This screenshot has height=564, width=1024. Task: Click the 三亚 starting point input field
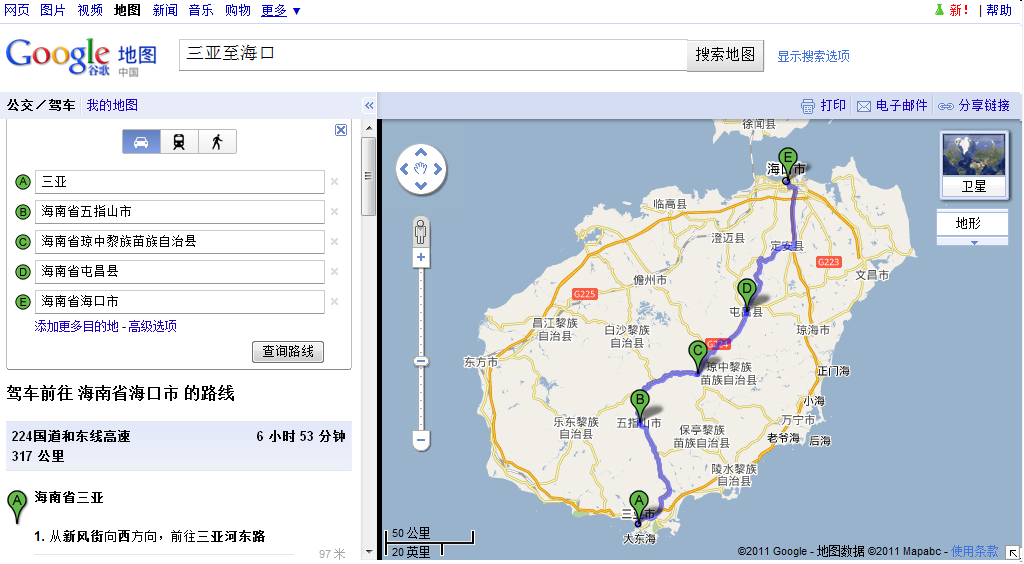tap(180, 182)
